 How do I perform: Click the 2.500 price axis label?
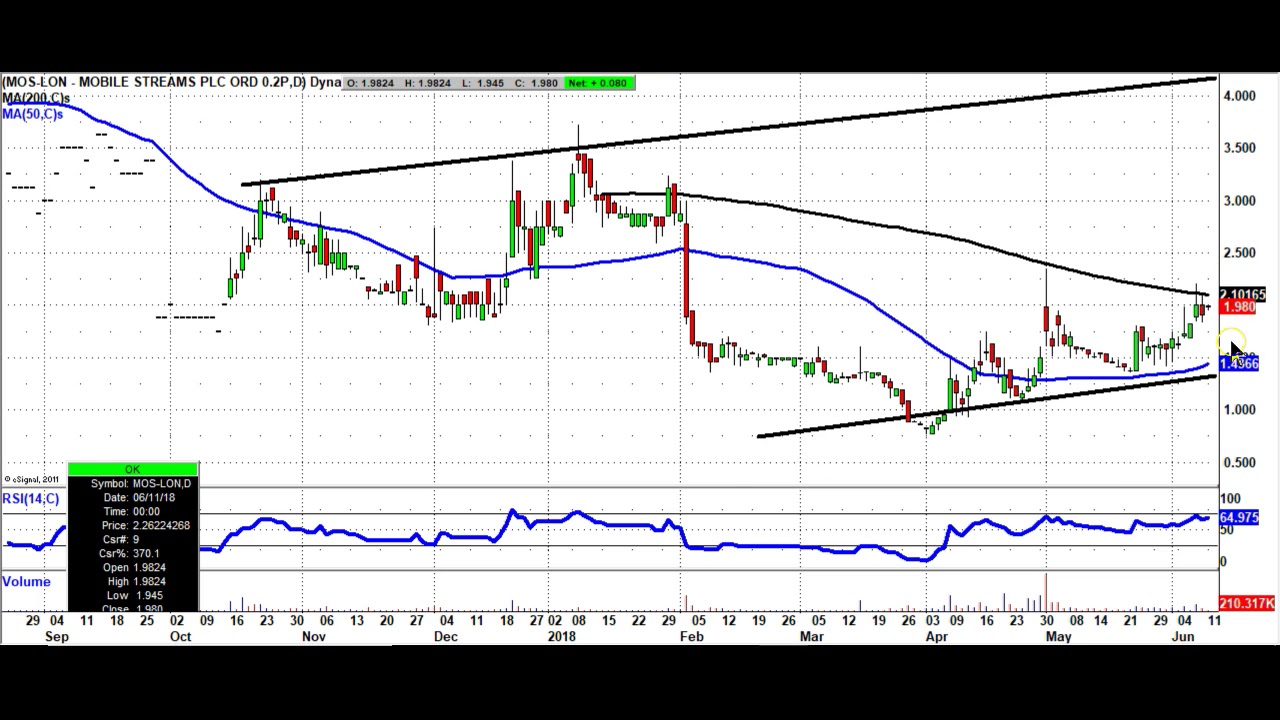[x=1239, y=253]
